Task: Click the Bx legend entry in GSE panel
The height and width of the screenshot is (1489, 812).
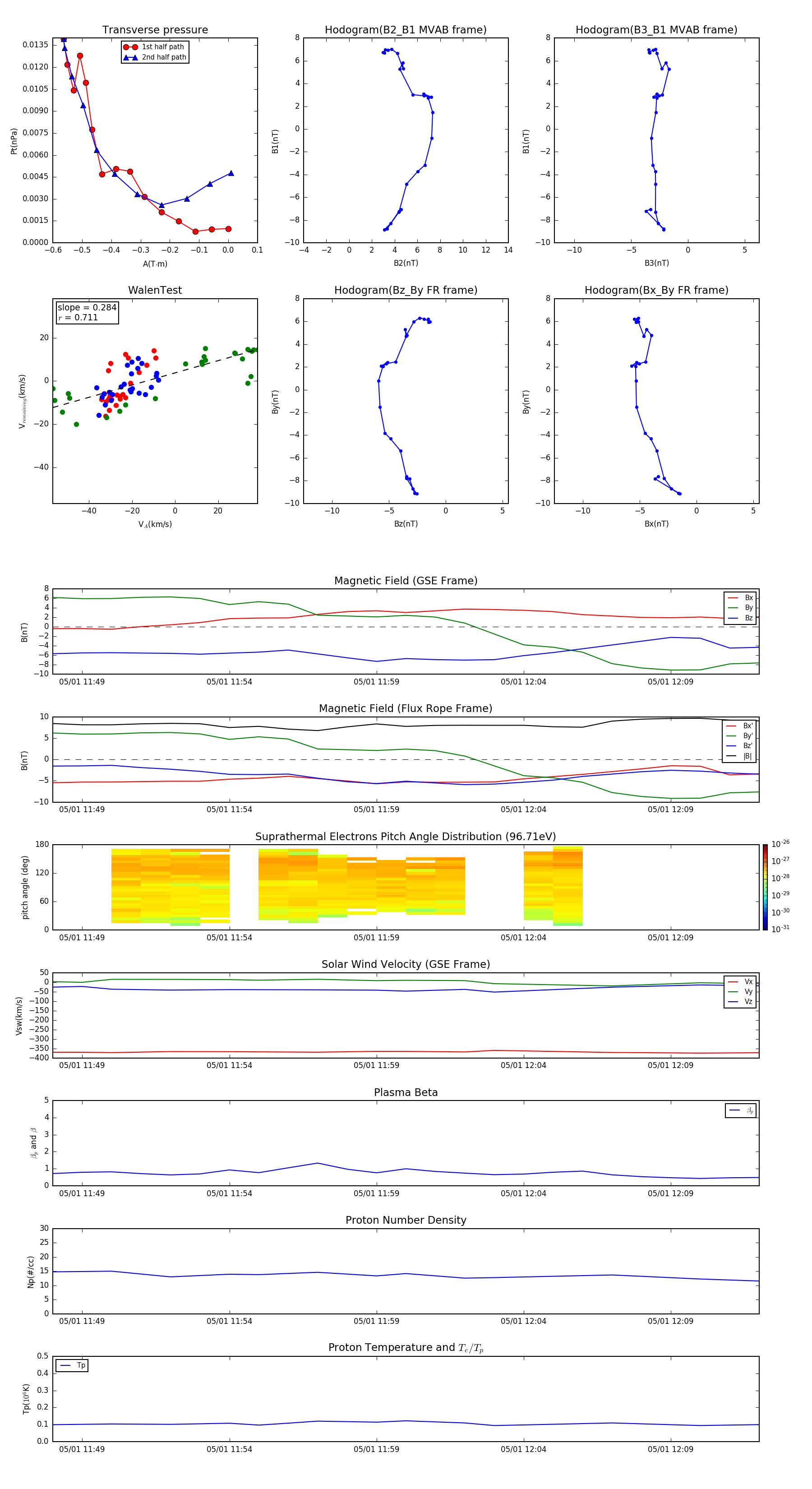Action: [740, 598]
